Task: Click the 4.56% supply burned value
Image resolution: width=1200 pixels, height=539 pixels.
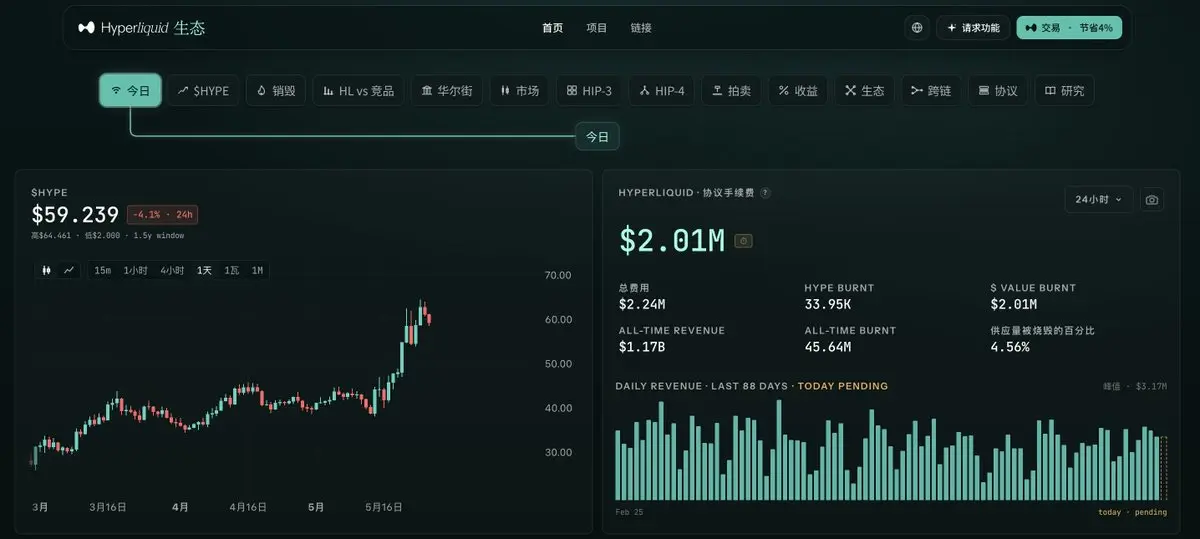Action: coord(1010,347)
